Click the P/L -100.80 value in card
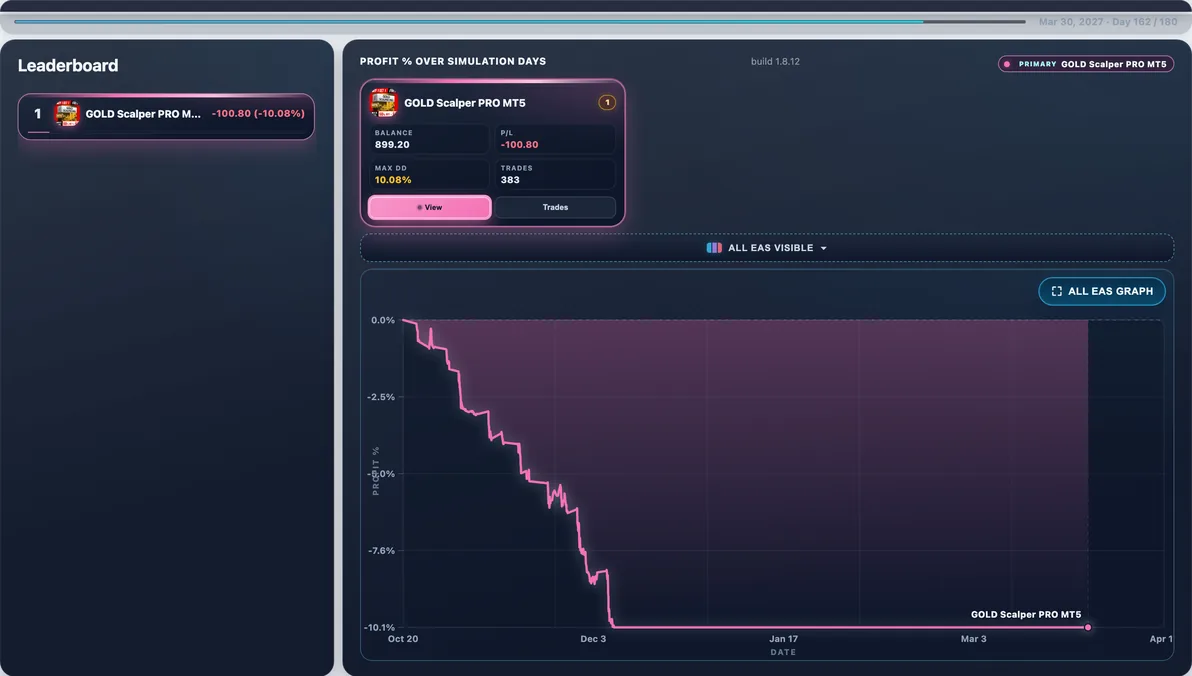The width and height of the screenshot is (1192, 676). coord(519,144)
